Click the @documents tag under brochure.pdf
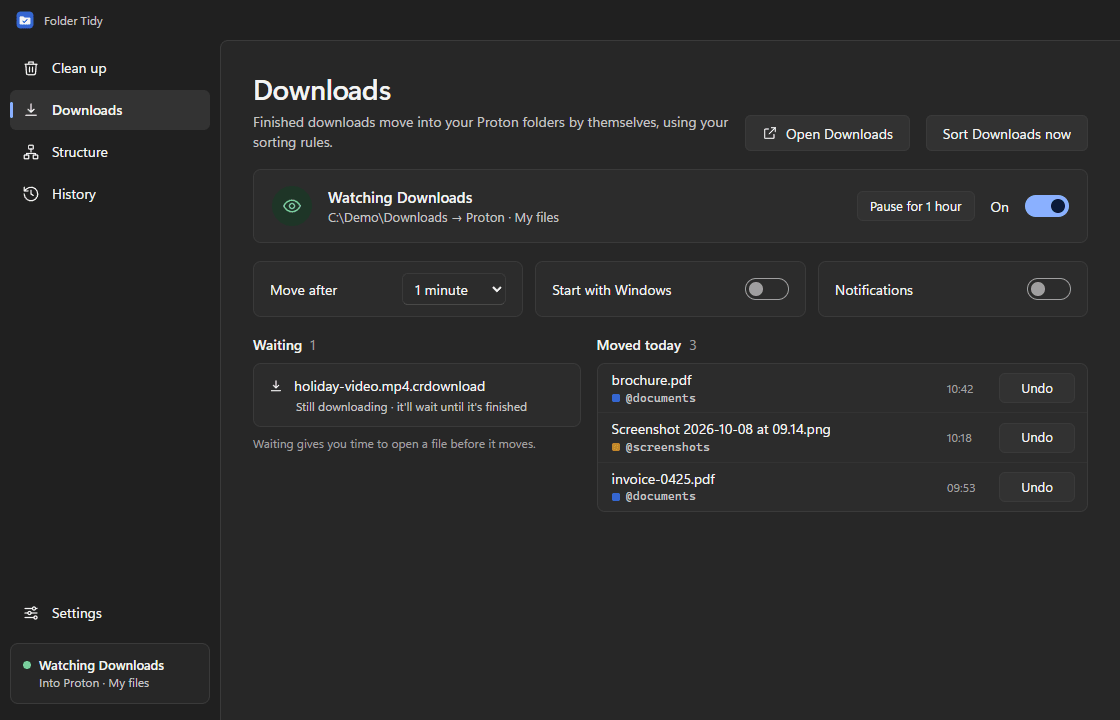 660,399
